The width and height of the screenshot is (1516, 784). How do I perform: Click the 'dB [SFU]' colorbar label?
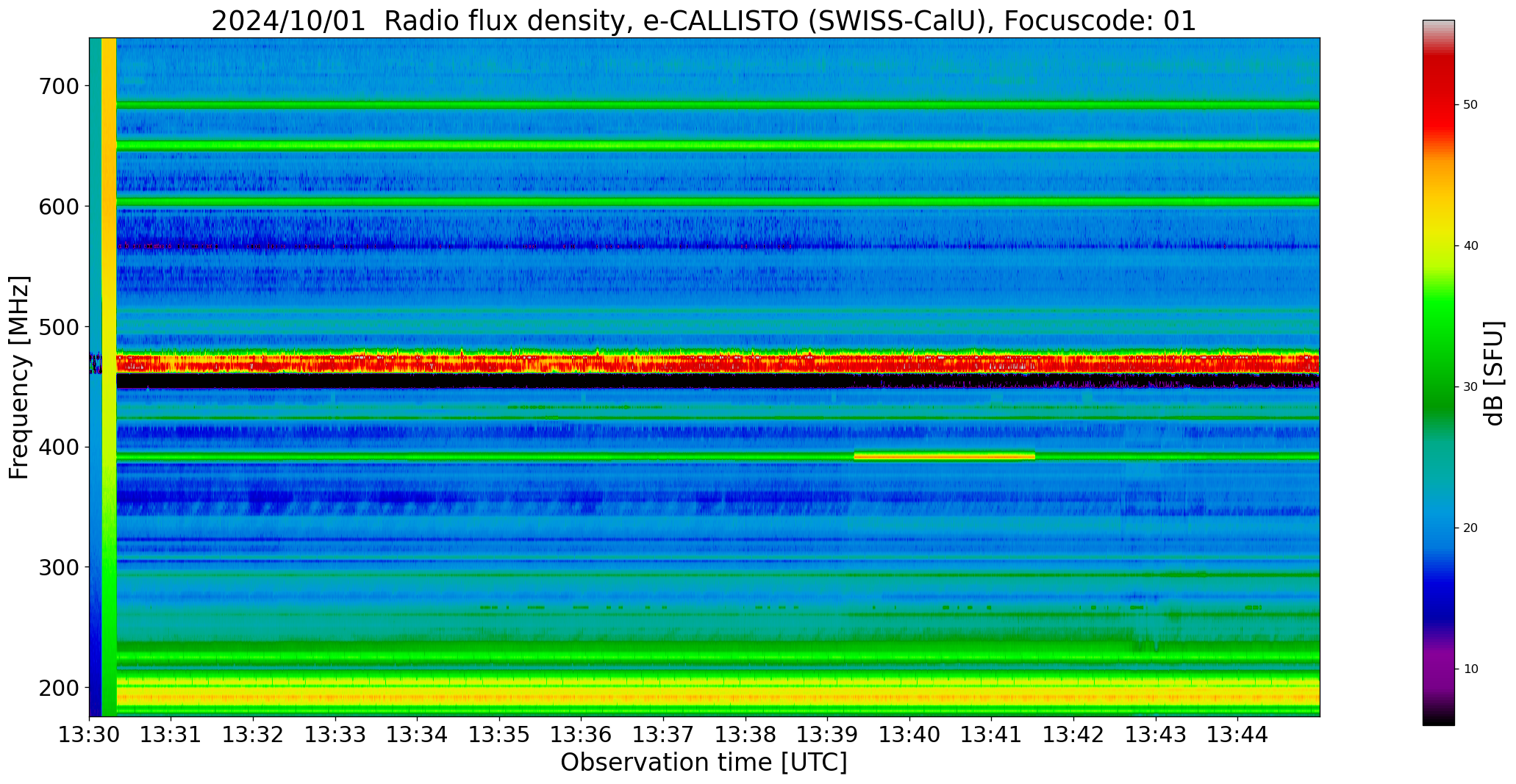click(1494, 373)
